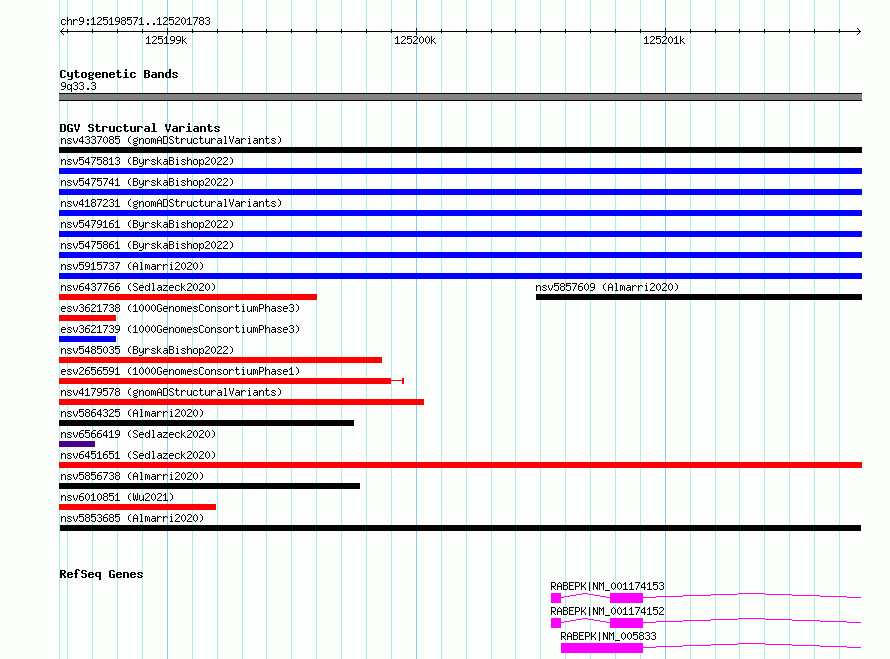The width and height of the screenshot is (890, 659).
Task: Click the nsv4187231 gnomAD variant label
Action: tap(171, 203)
